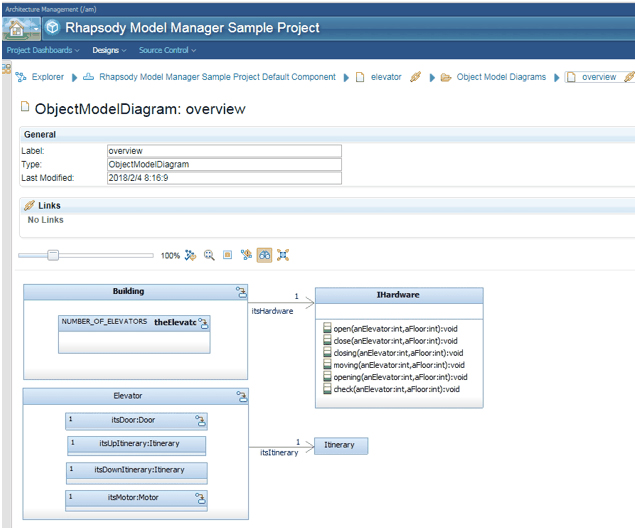Expand the arrow before Object Model Diagrams
Screen dimensions: 635x528
[x=432, y=77]
